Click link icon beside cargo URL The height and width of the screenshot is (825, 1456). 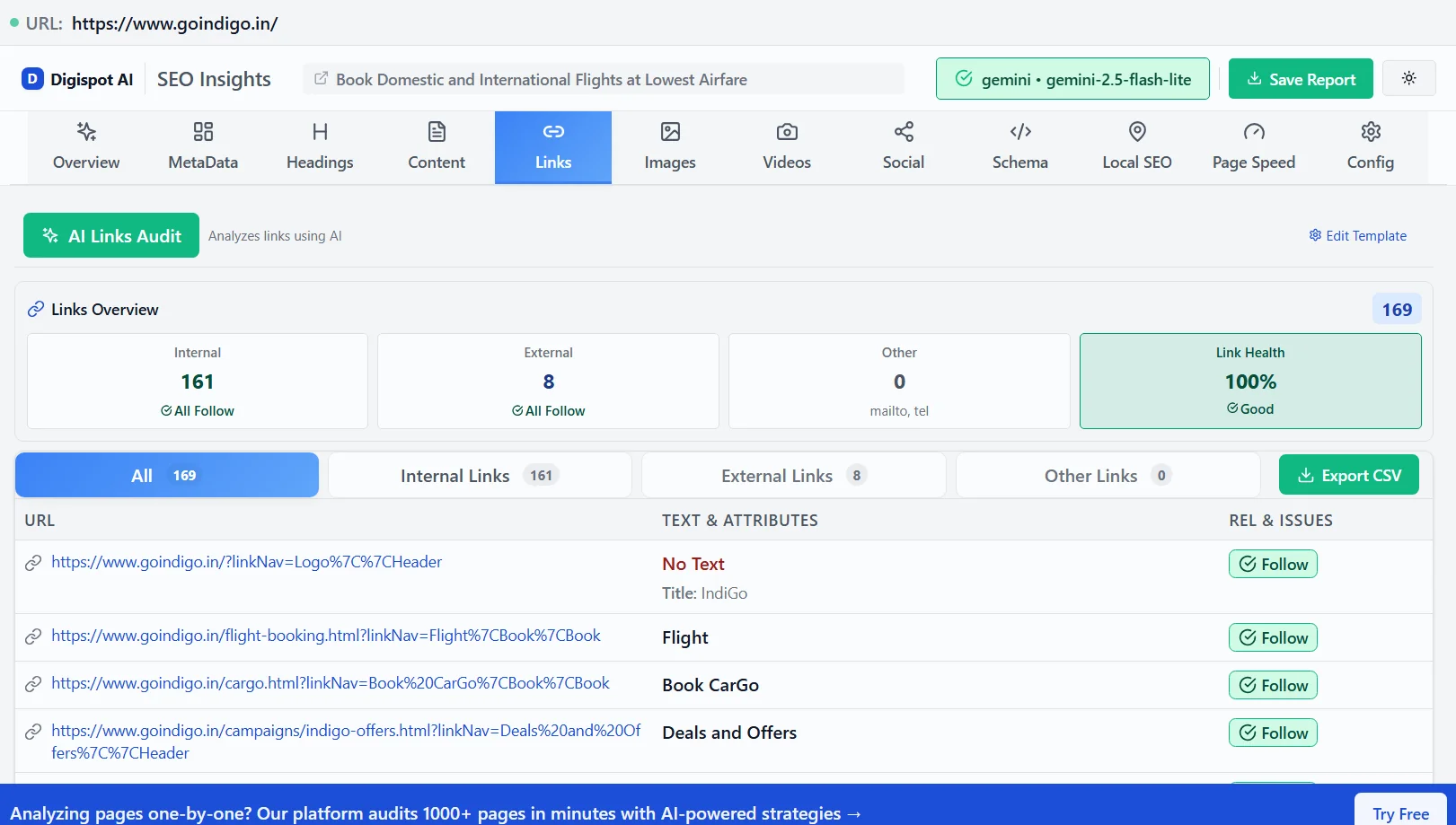click(33, 684)
